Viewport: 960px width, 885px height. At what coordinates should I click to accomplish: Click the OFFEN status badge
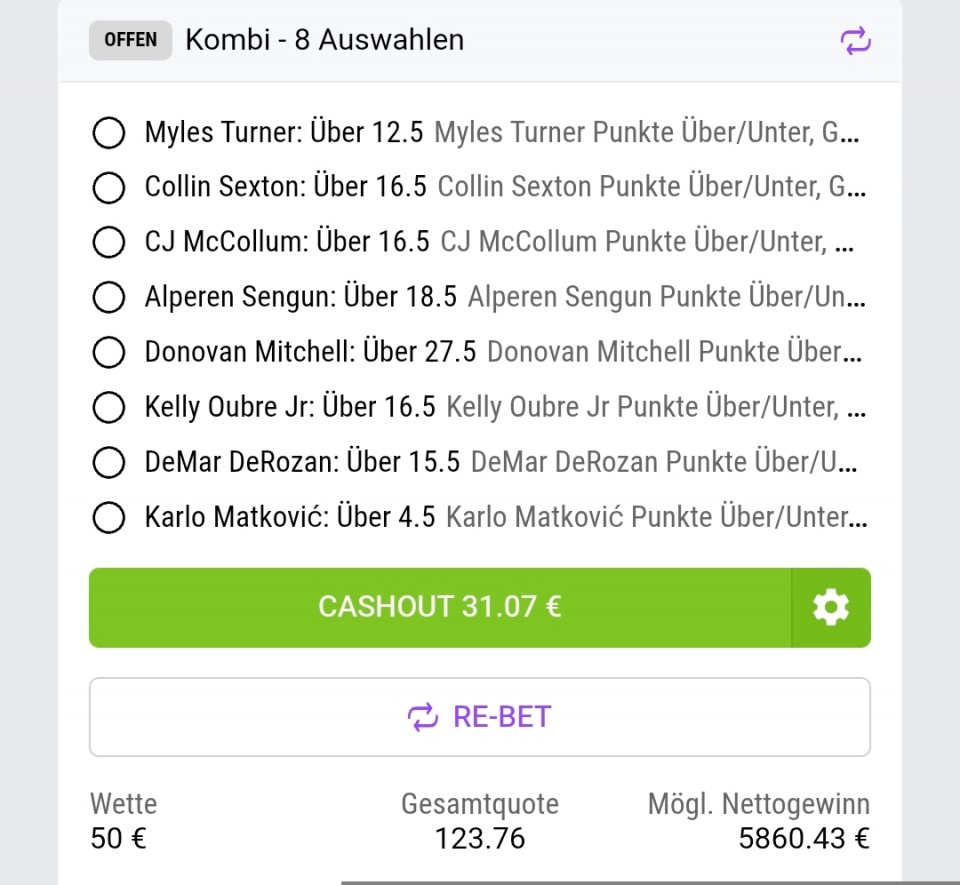130,40
